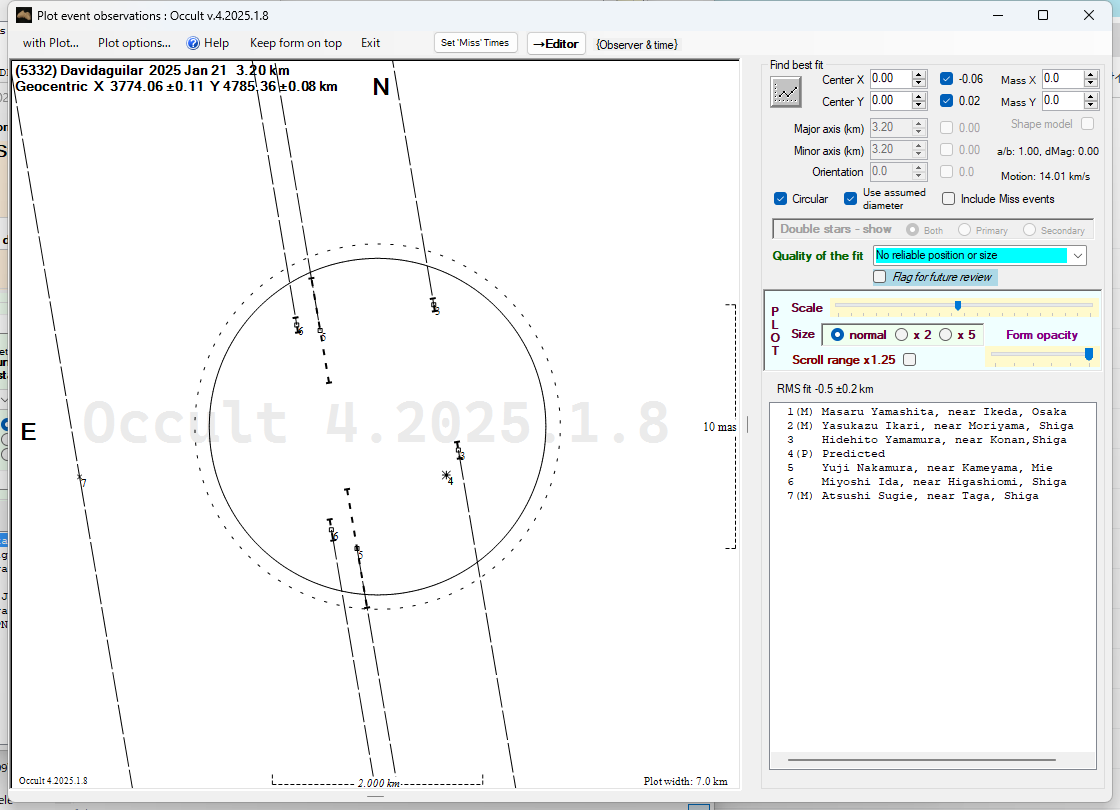Screen dimensions: 1120x810
Task: Uncheck the Circular checkbox
Action: click(x=781, y=199)
